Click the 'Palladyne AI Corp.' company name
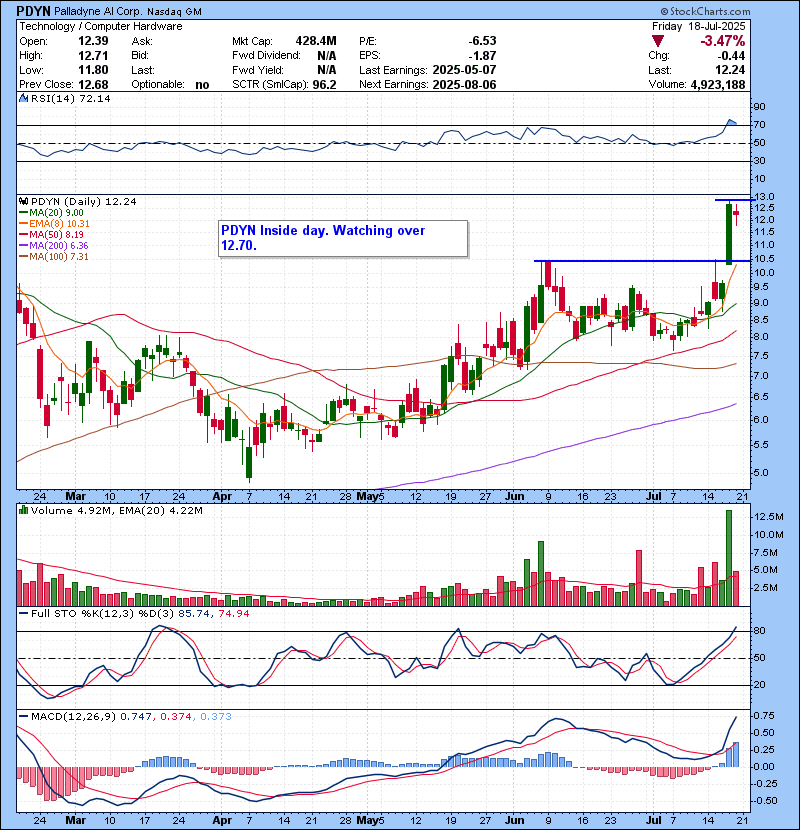 tap(98, 11)
